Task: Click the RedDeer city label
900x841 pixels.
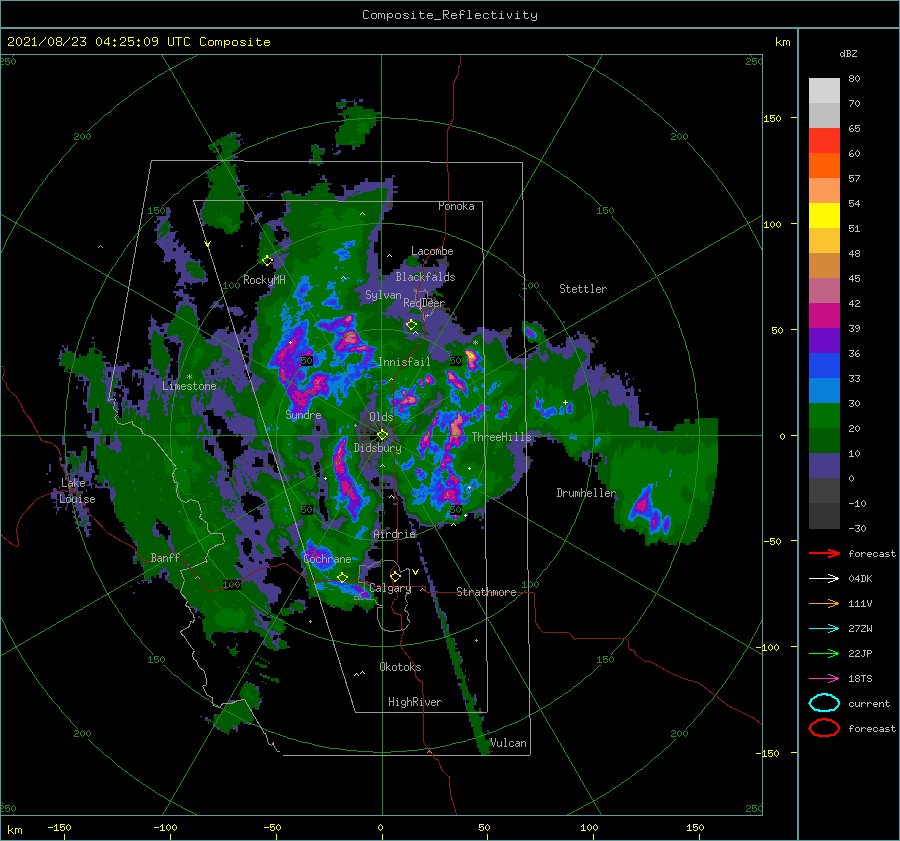Action: coord(424,303)
